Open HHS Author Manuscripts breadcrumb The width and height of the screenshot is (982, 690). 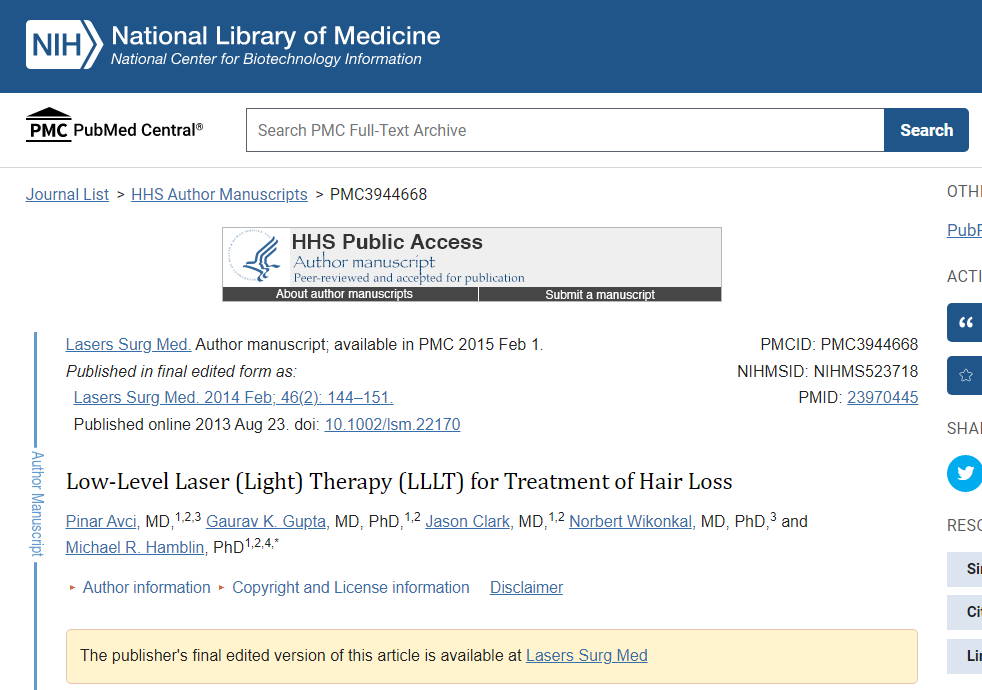(x=219, y=194)
